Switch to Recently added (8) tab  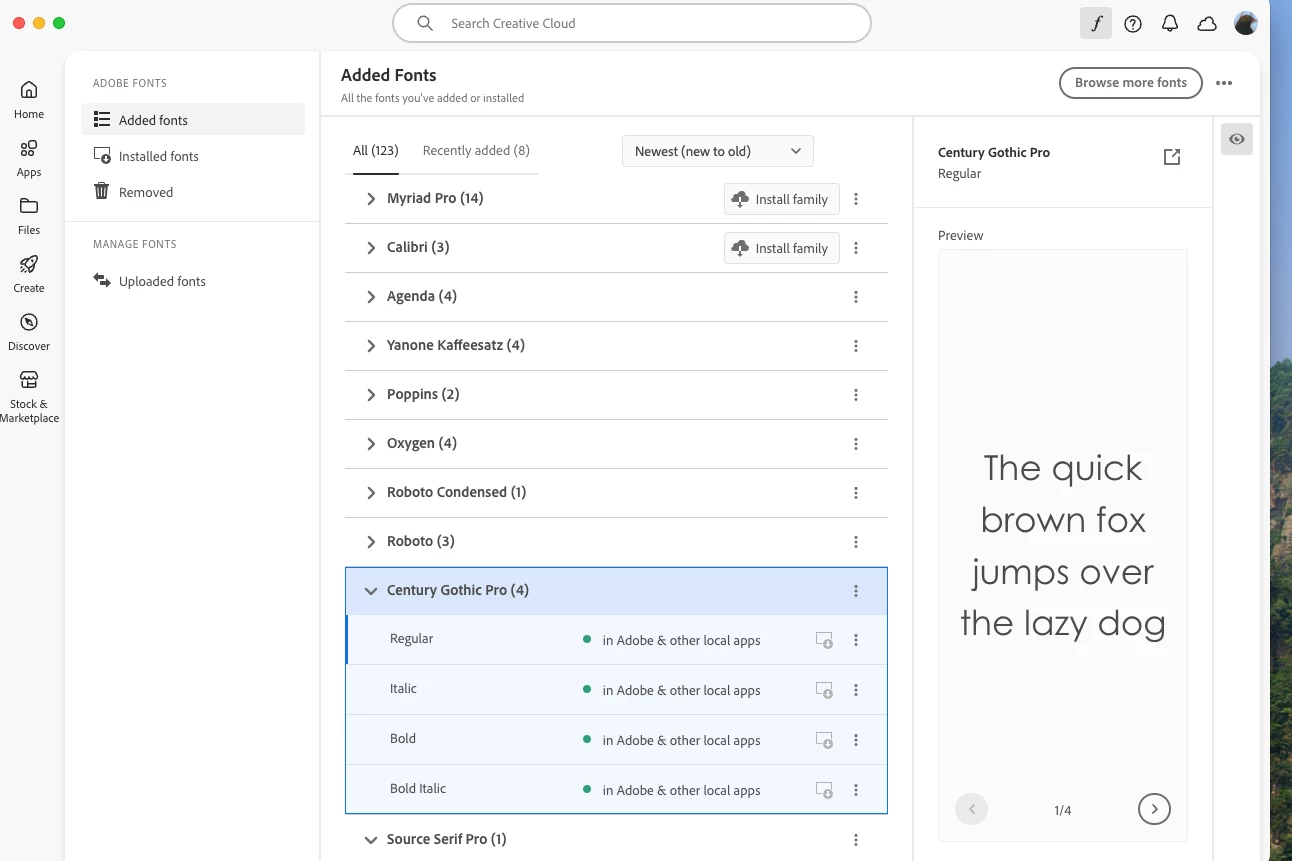tap(476, 151)
